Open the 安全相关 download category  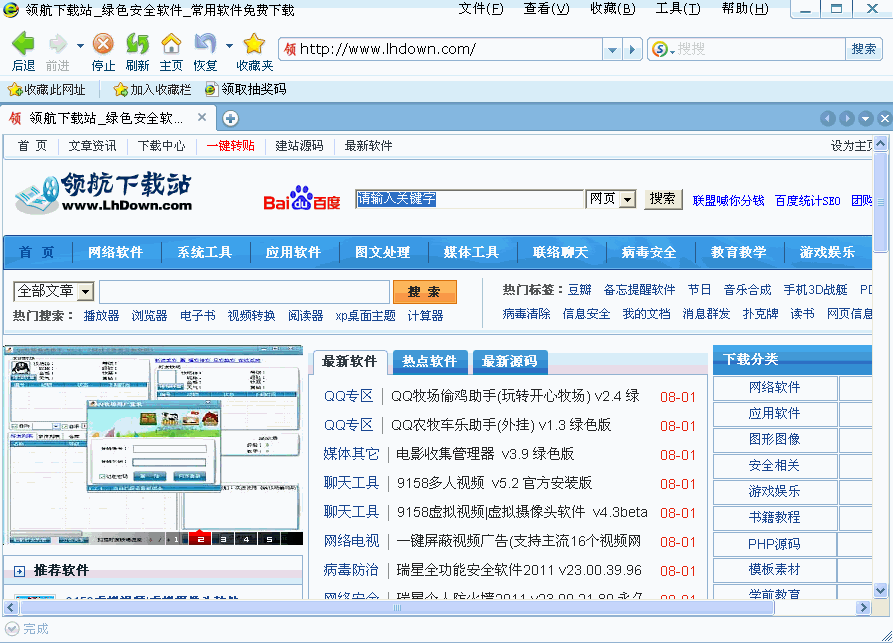[775, 466]
